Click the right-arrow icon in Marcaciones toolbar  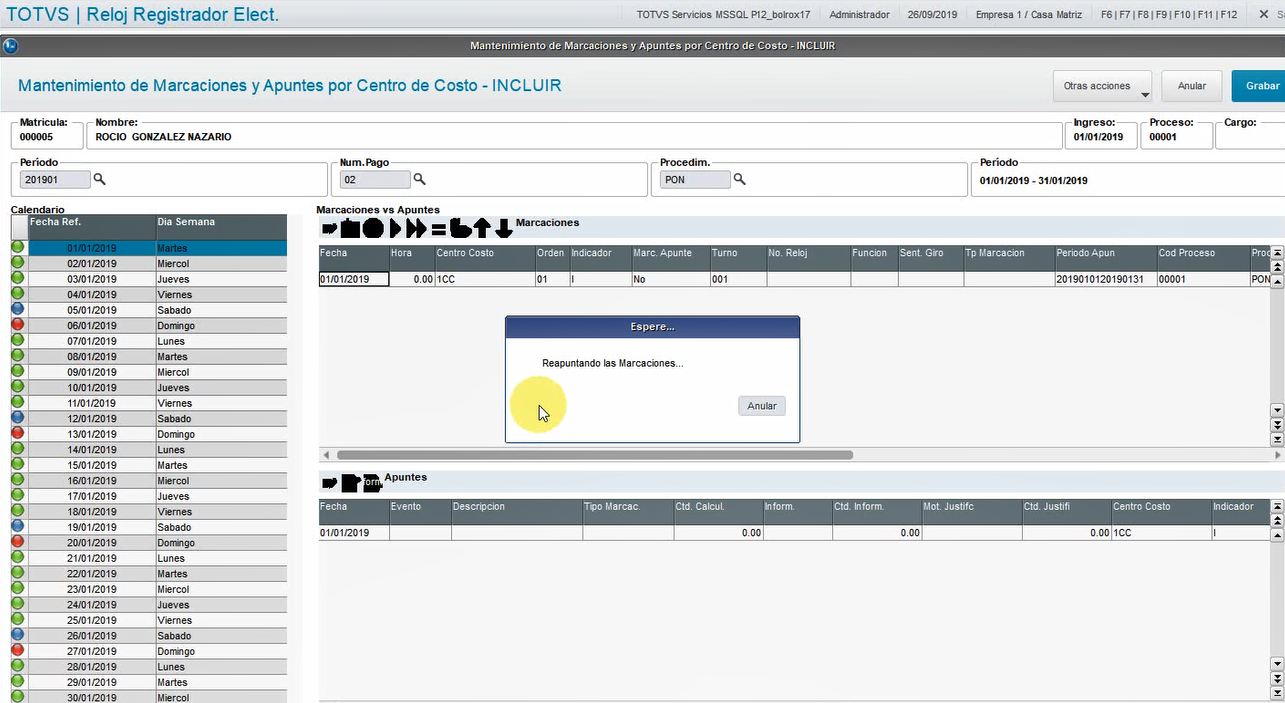pos(329,229)
